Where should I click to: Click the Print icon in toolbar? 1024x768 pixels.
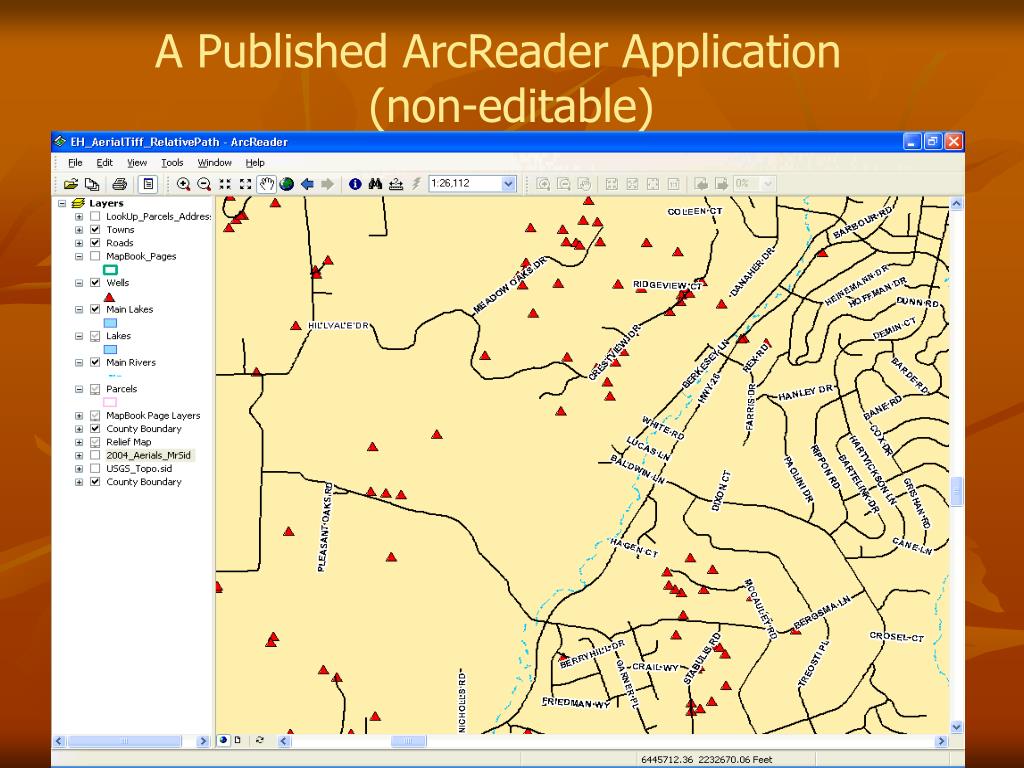pyautogui.click(x=119, y=184)
